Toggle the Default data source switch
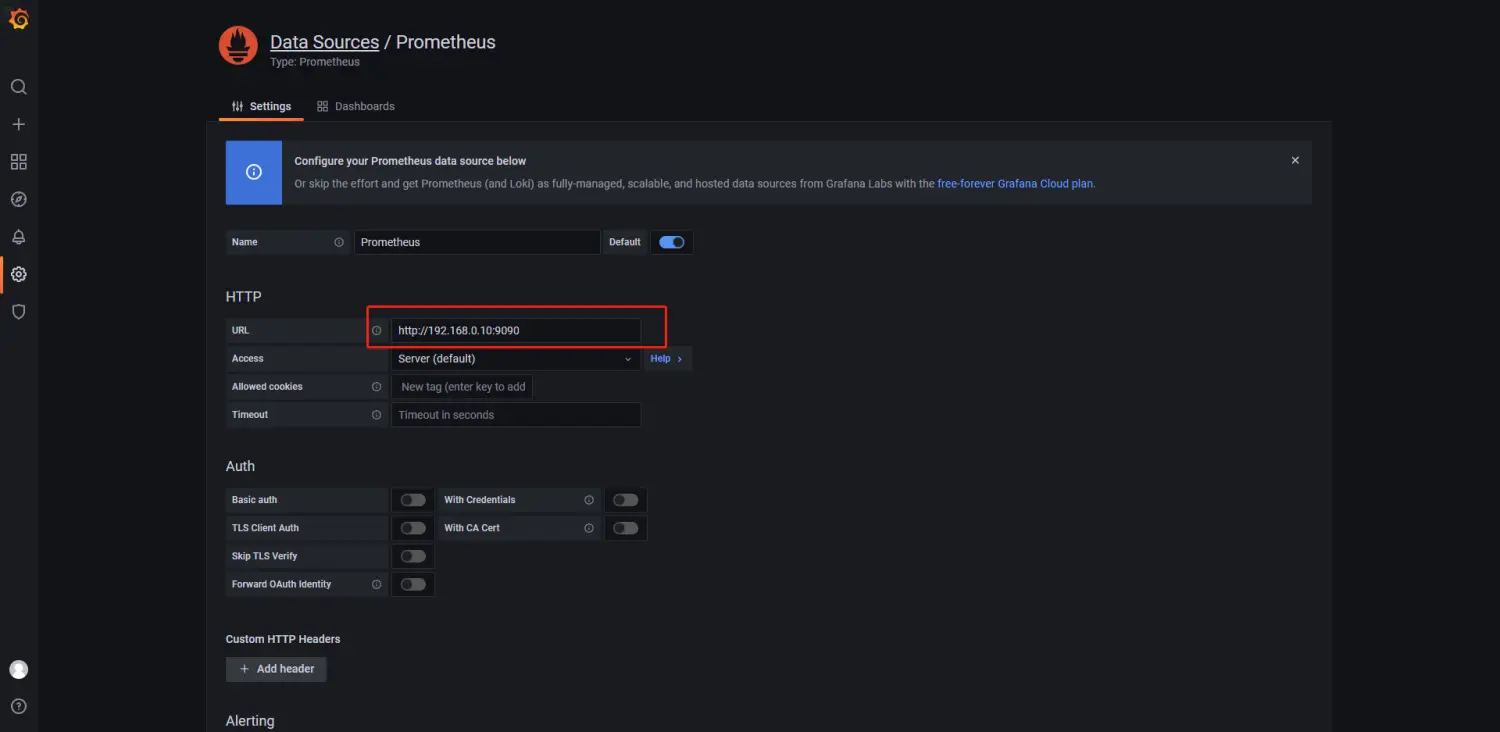Viewport: 1500px width, 732px height. (672, 242)
